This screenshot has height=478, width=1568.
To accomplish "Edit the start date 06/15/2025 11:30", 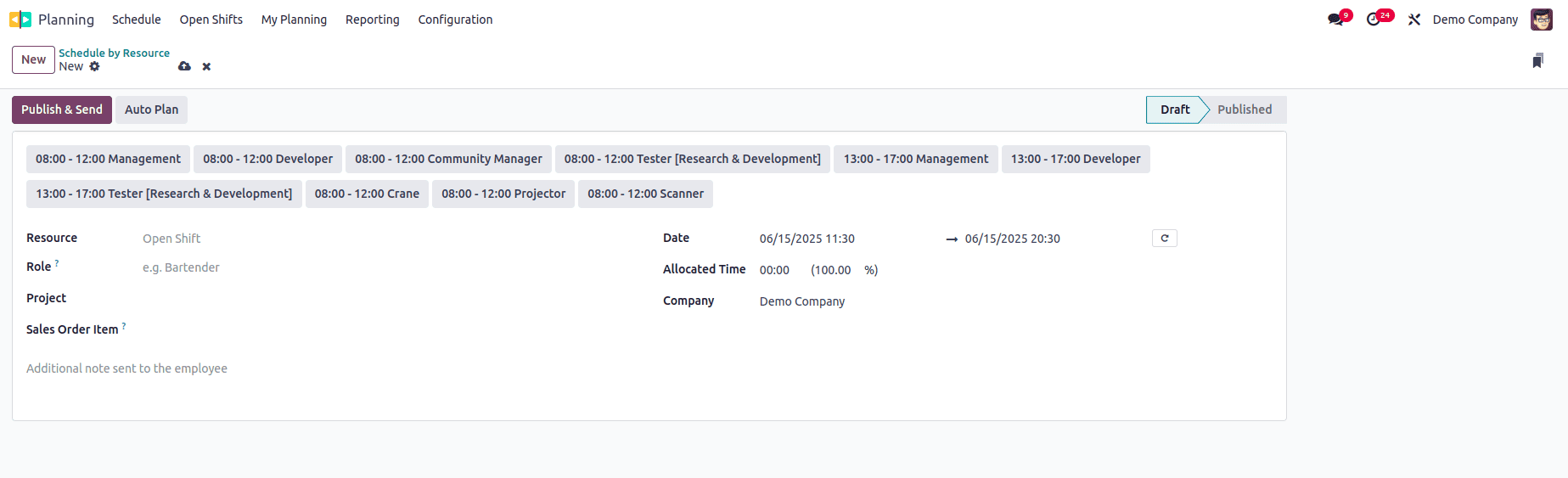I will [849, 239].
